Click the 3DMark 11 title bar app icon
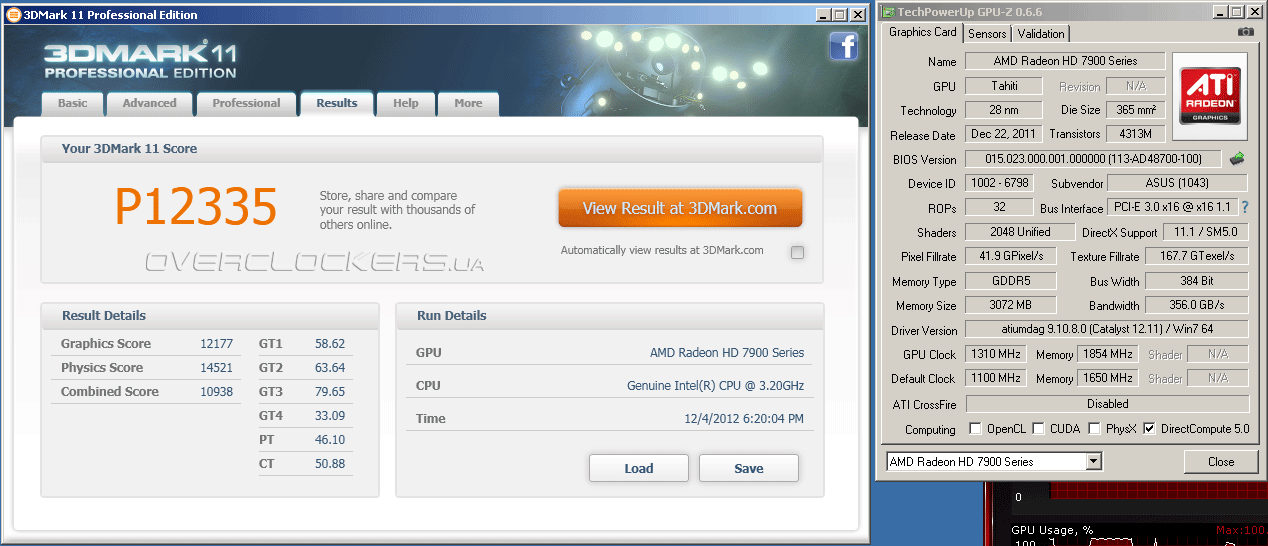Viewport: 1268px width, 546px height. [x=13, y=15]
